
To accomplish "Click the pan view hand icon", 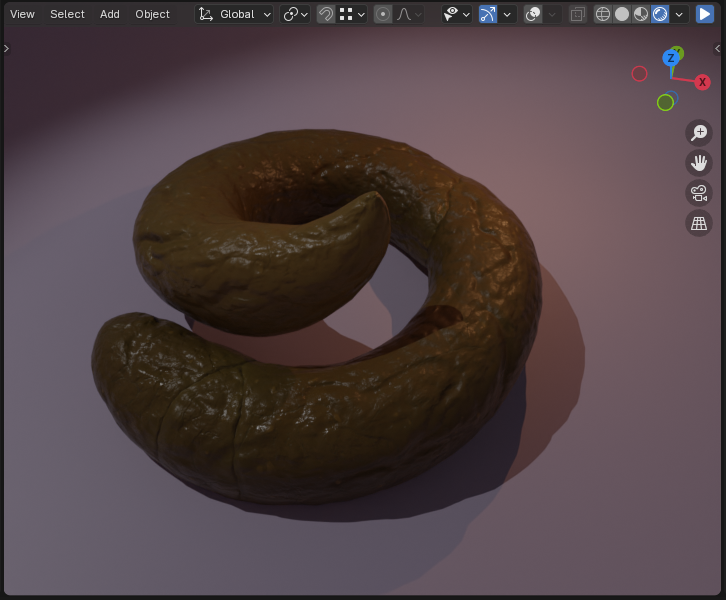I will 699,163.
